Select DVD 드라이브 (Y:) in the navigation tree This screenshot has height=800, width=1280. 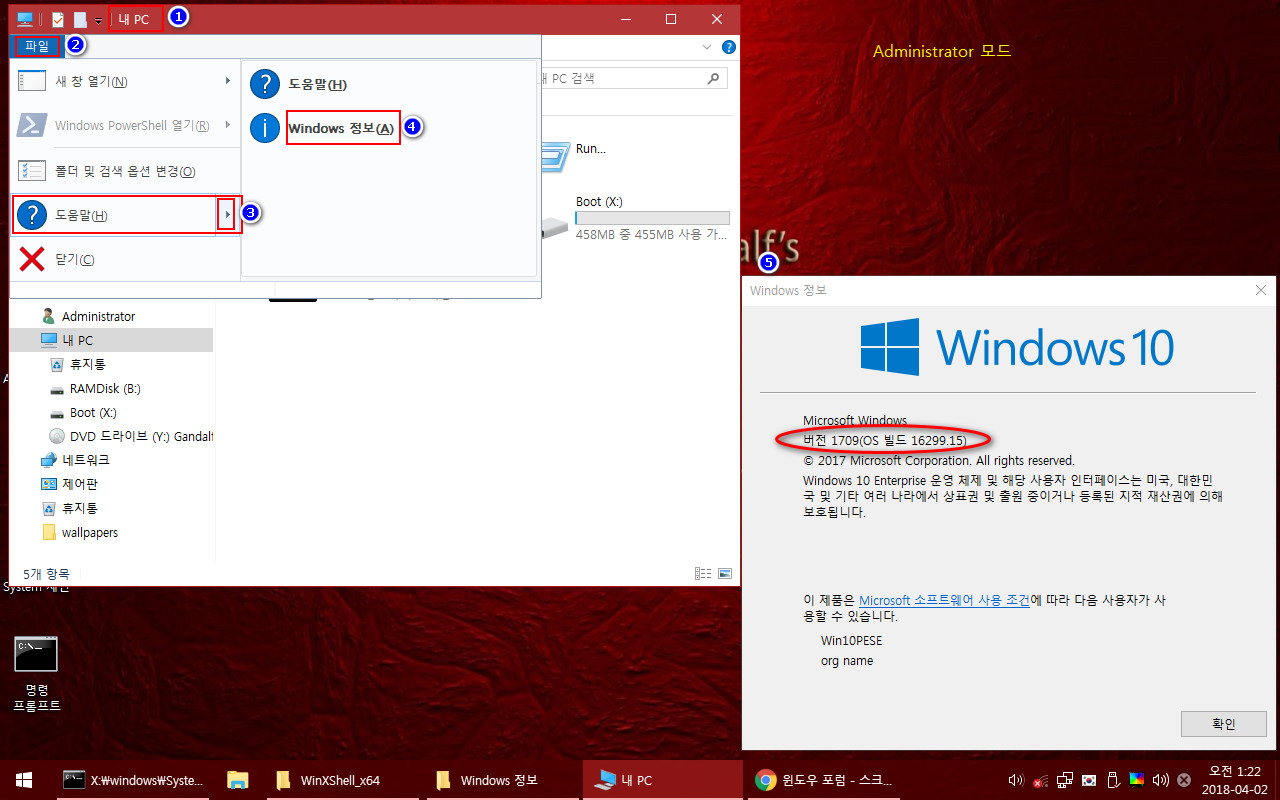(x=131, y=436)
